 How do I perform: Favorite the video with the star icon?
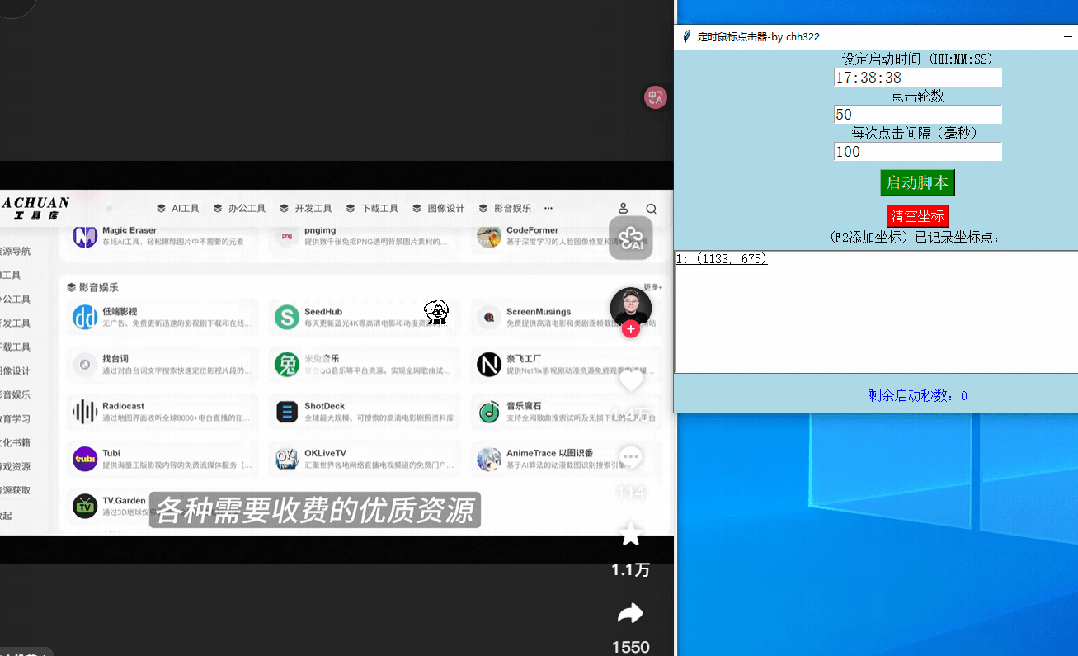[630, 534]
